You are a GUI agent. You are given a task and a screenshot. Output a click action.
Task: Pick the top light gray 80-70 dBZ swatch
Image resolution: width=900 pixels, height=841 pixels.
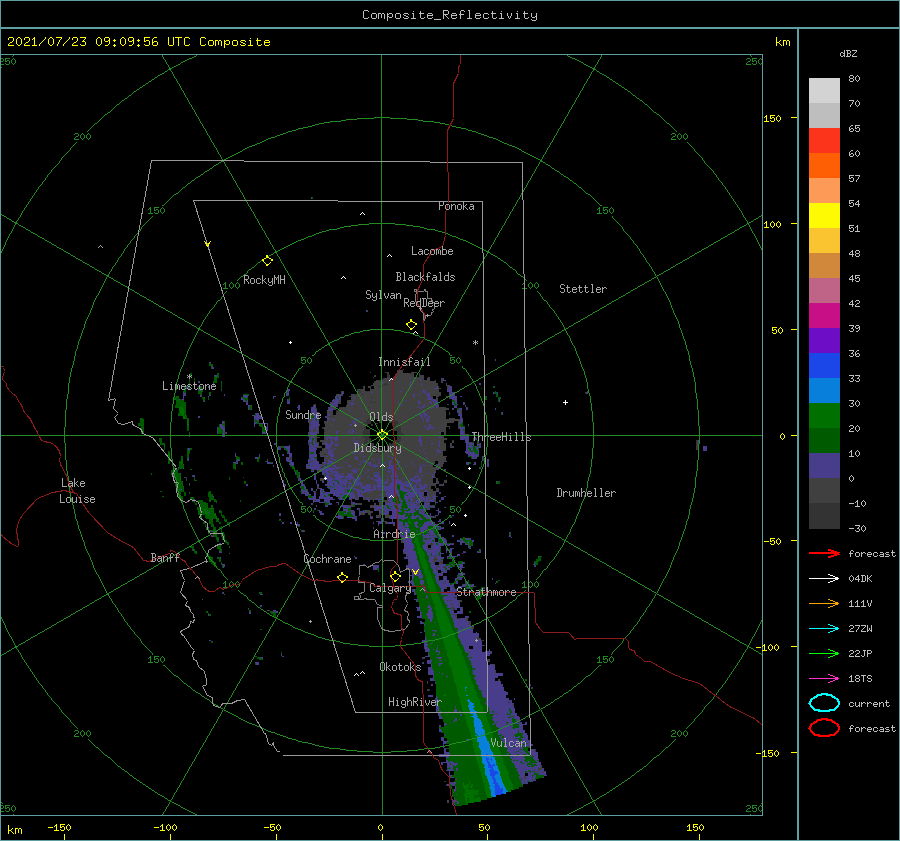[x=824, y=90]
